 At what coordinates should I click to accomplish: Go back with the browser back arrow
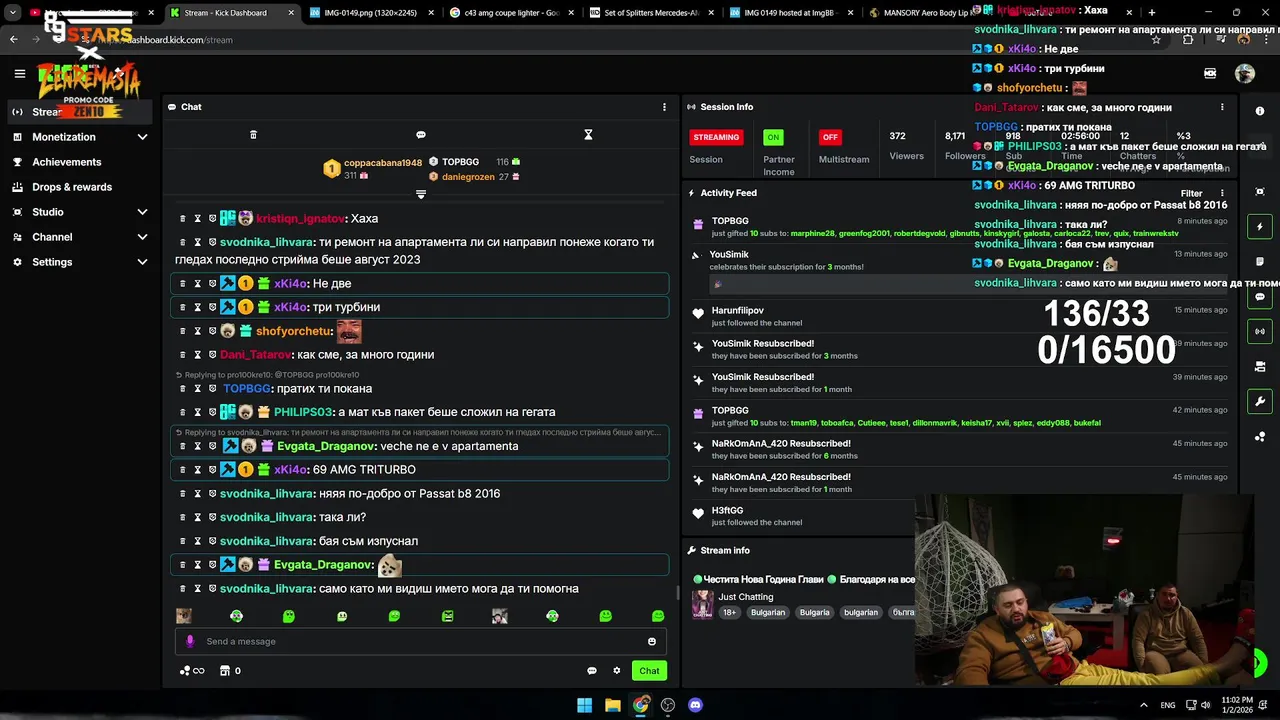pyautogui.click(x=14, y=40)
